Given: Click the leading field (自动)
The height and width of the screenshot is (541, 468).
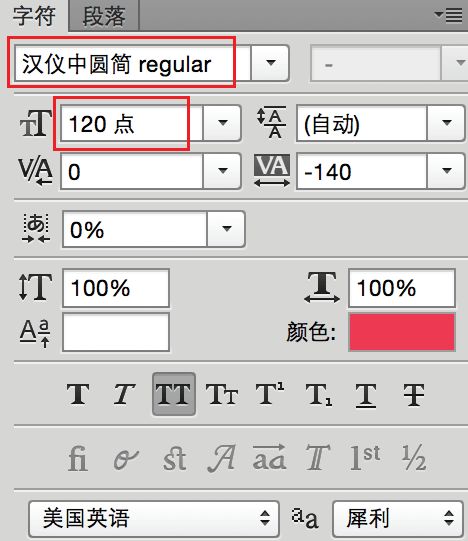Looking at the screenshot, I should tap(361, 124).
